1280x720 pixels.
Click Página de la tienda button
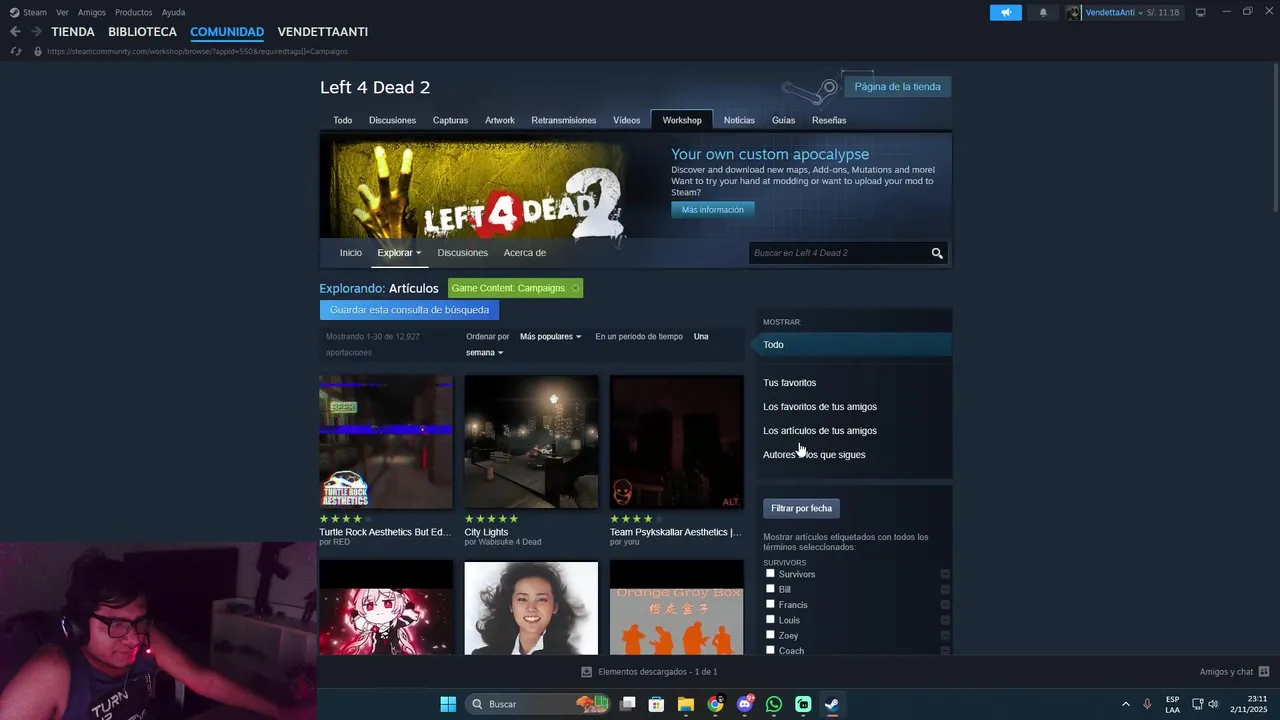coord(897,87)
